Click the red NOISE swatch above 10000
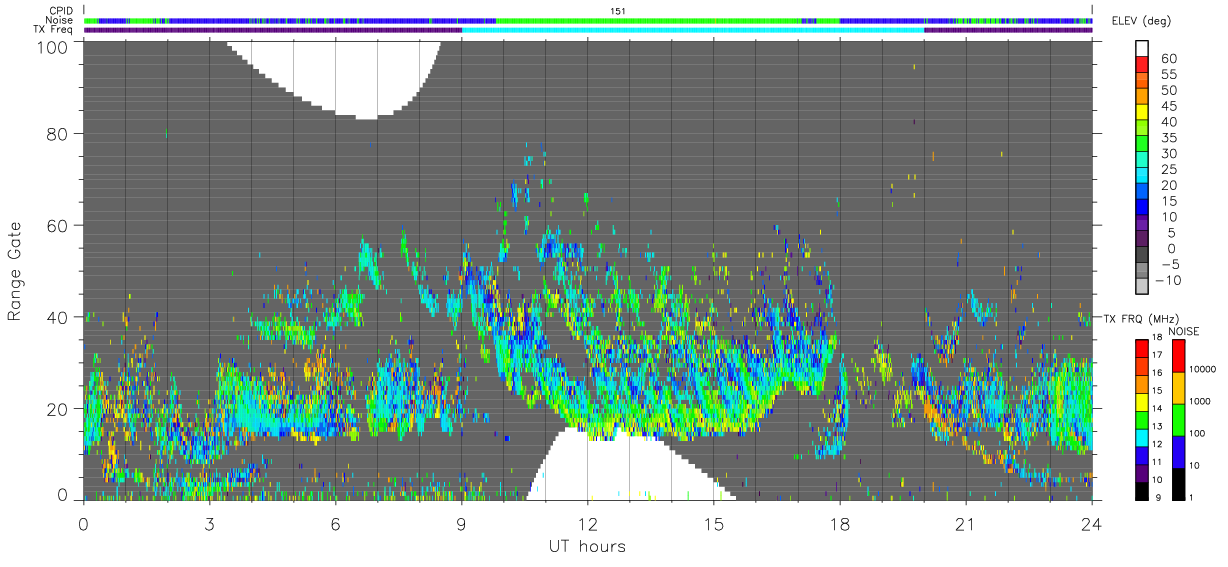The width and height of the screenshot is (1228, 567). point(1177,355)
